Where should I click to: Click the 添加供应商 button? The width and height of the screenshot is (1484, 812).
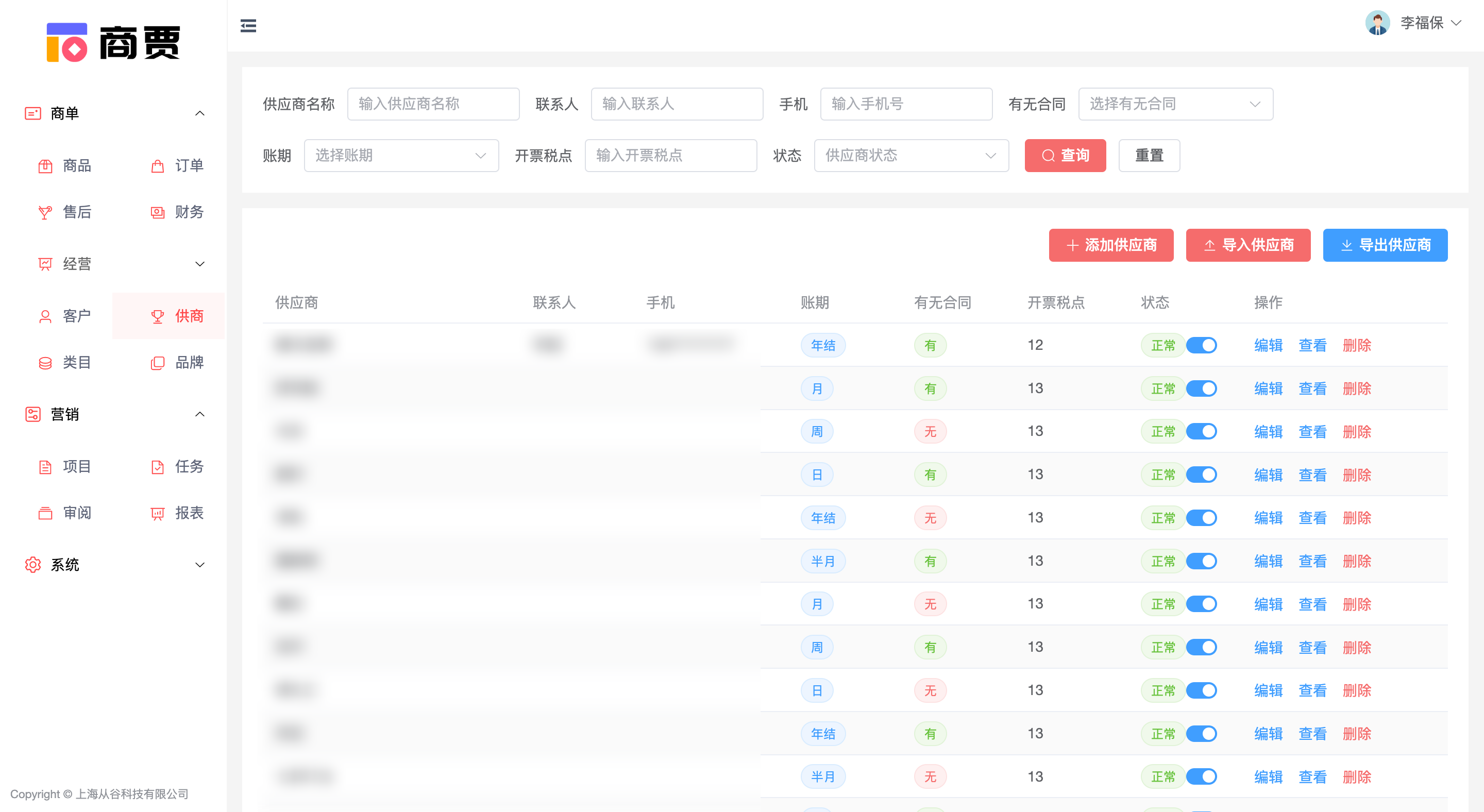(x=1111, y=245)
